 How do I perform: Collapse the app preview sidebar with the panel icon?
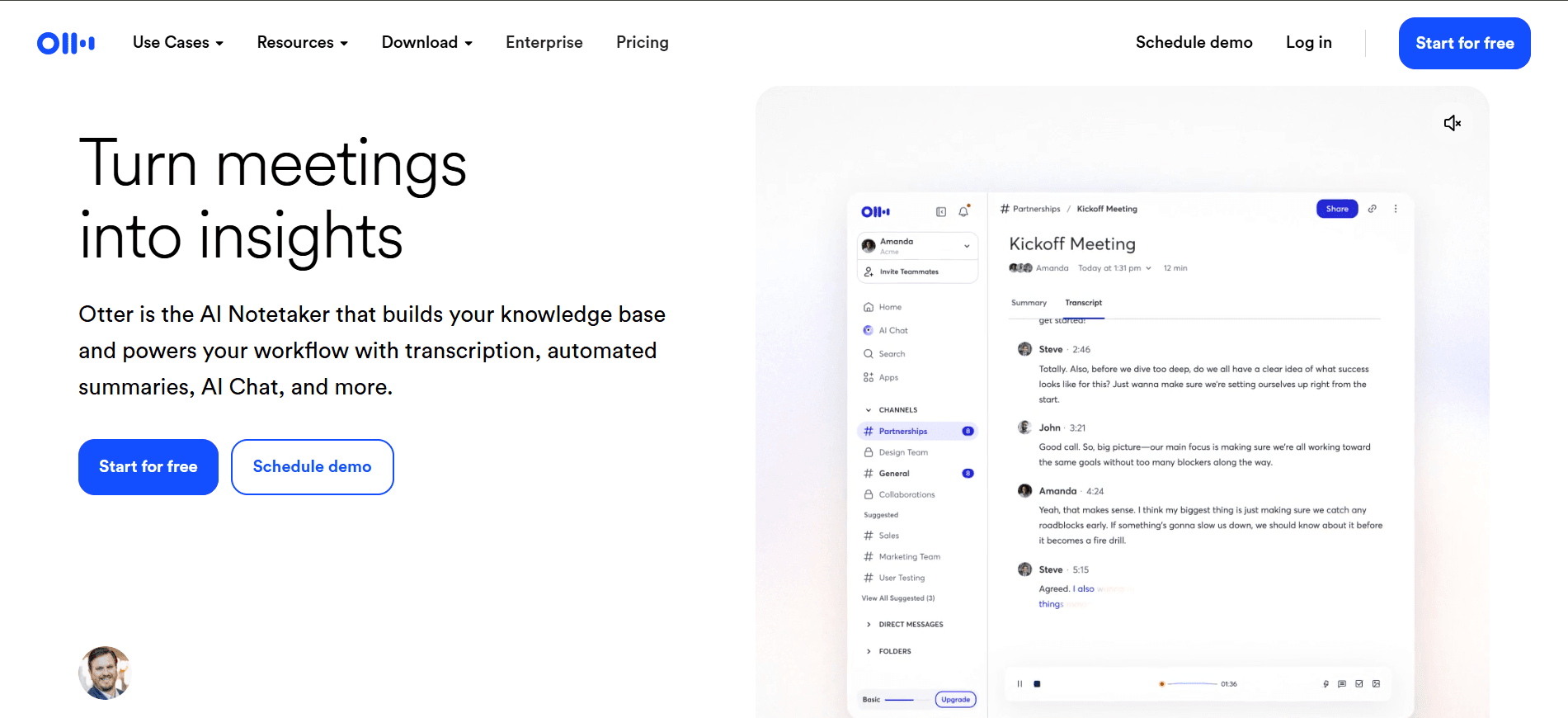(x=941, y=212)
